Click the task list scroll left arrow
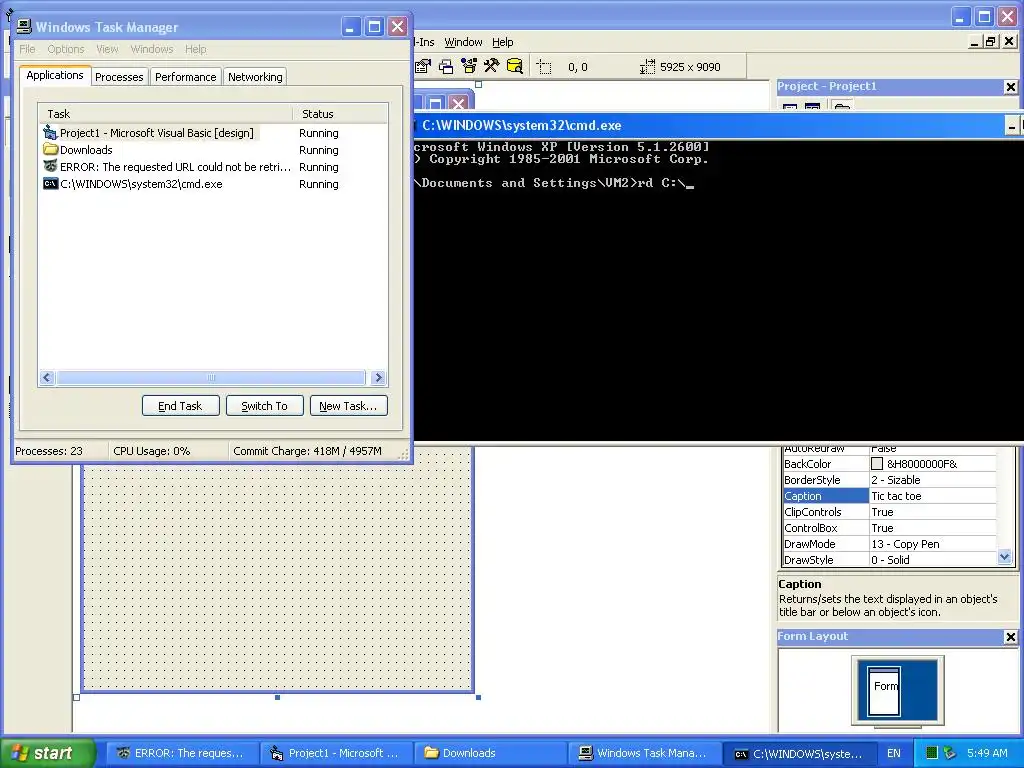The image size is (1024, 768). pyautogui.click(x=47, y=377)
